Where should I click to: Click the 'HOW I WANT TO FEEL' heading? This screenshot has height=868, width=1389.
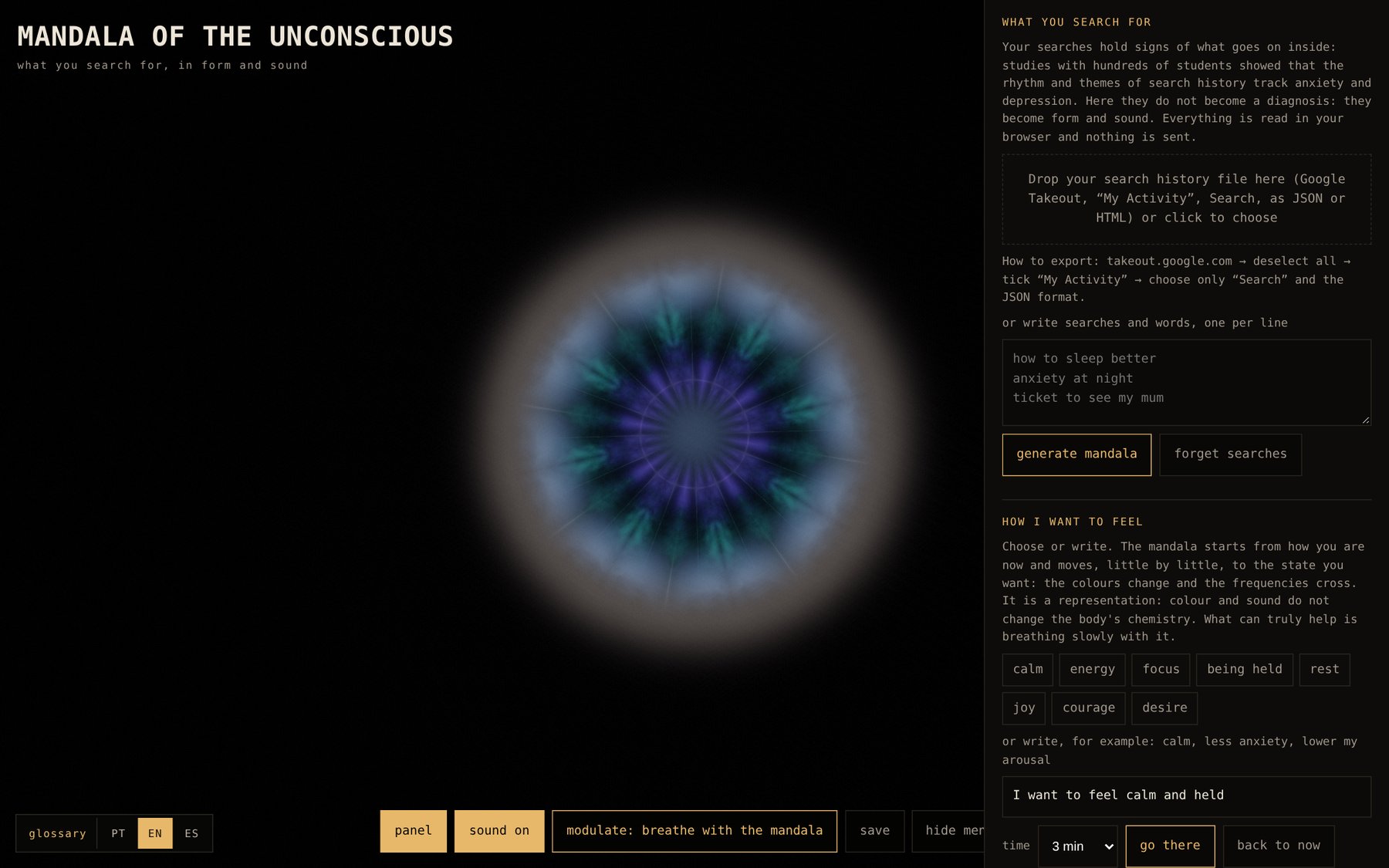point(1073,522)
